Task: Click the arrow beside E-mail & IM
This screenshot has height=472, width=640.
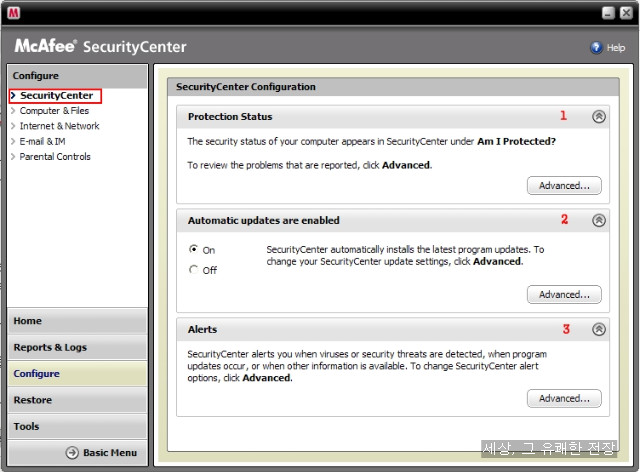Action: [x=13, y=141]
